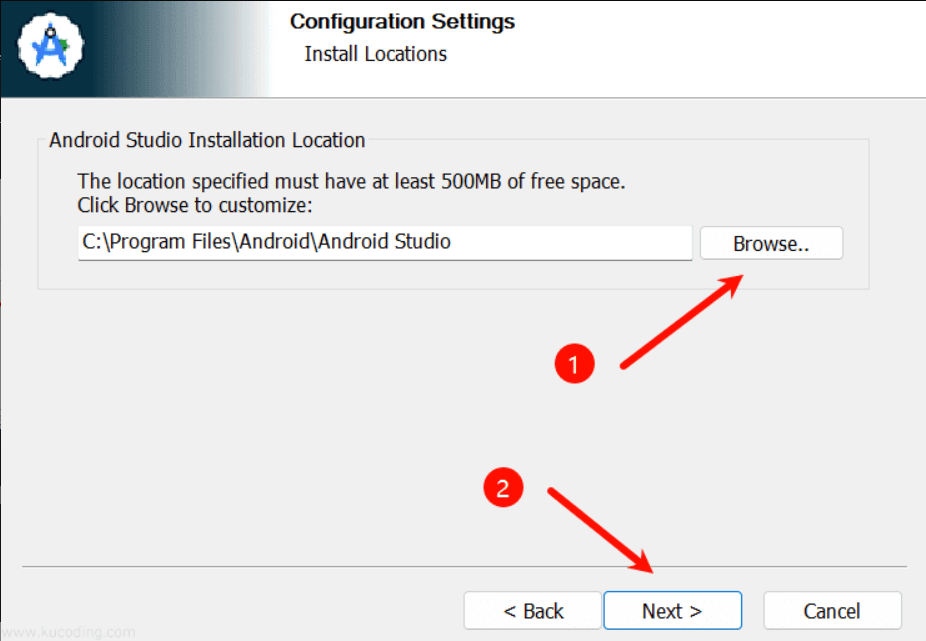
Task: Proceed by pressing Next >
Action: [x=672, y=611]
